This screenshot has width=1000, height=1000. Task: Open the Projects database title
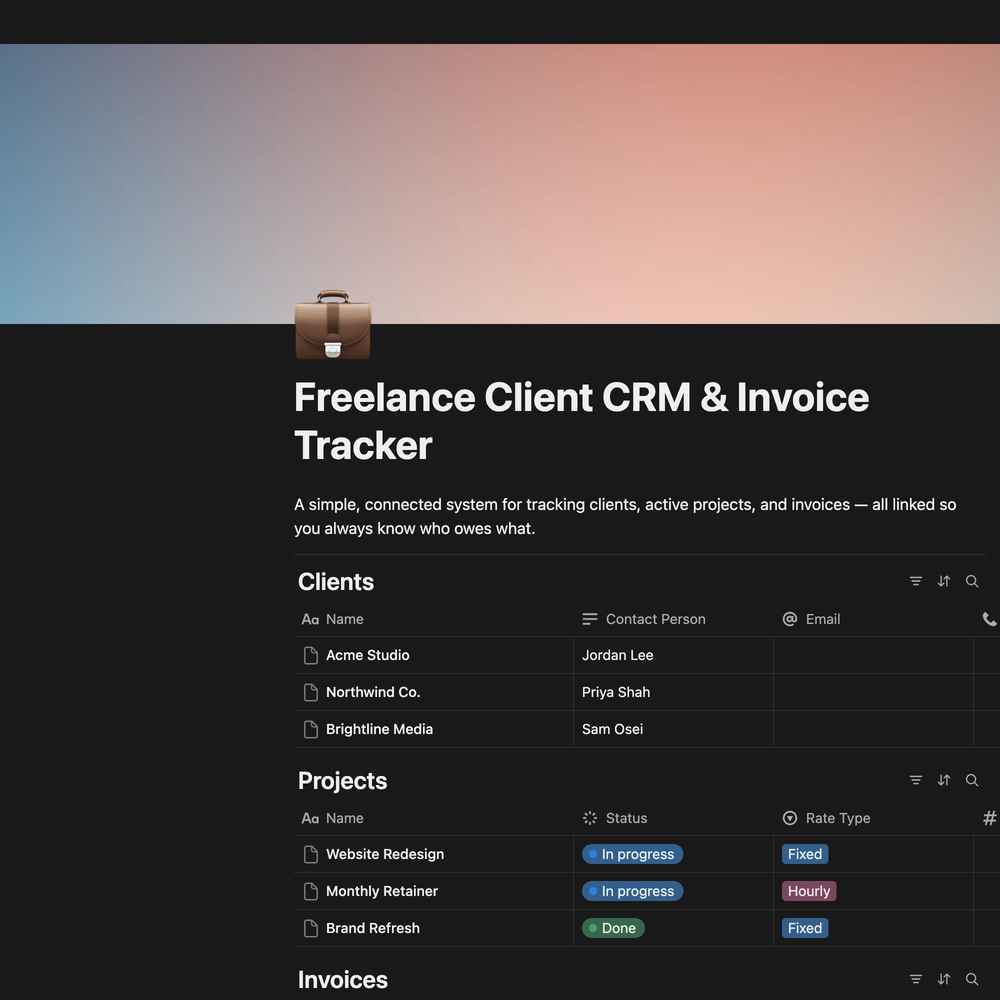pyautogui.click(x=342, y=781)
